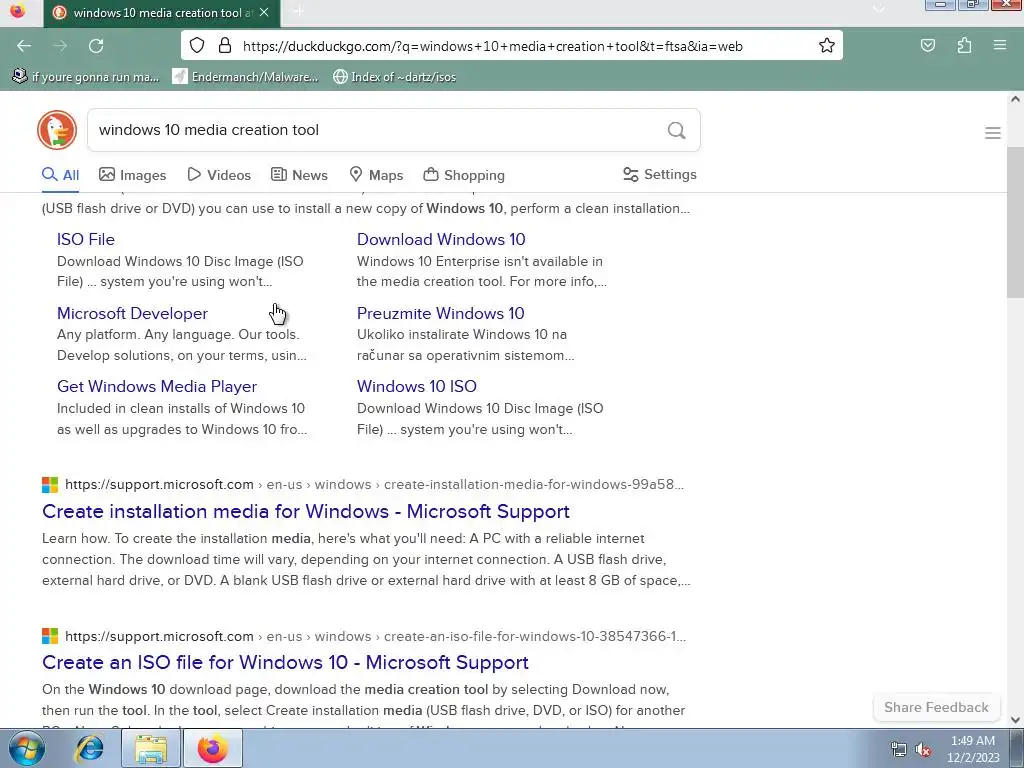The width and height of the screenshot is (1024, 768).
Task: Click the Firefox taskbar icon
Action: (213, 749)
